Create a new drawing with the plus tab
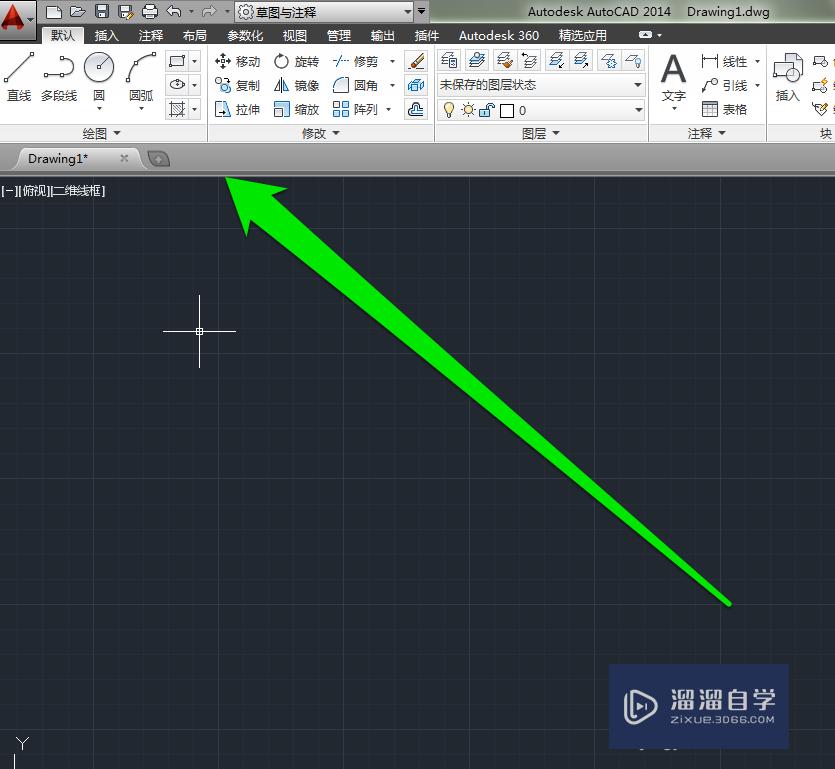The image size is (835, 769). point(157,157)
